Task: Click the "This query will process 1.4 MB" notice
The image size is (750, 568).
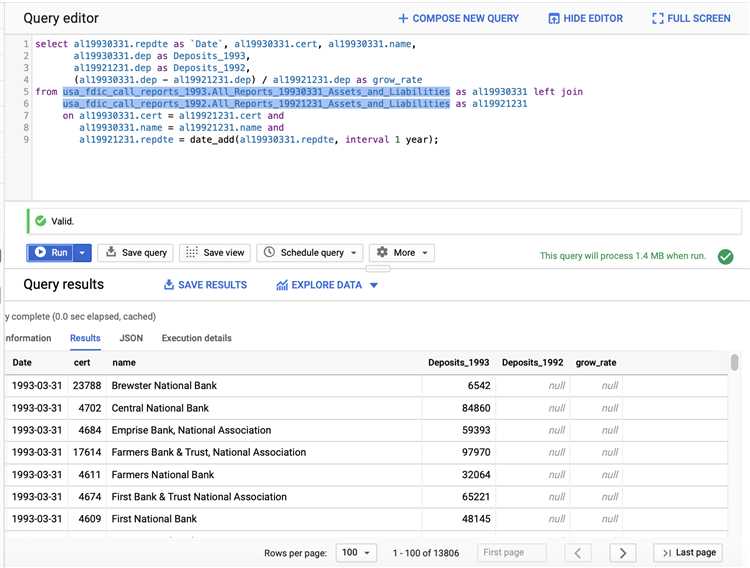Action: pos(623,256)
